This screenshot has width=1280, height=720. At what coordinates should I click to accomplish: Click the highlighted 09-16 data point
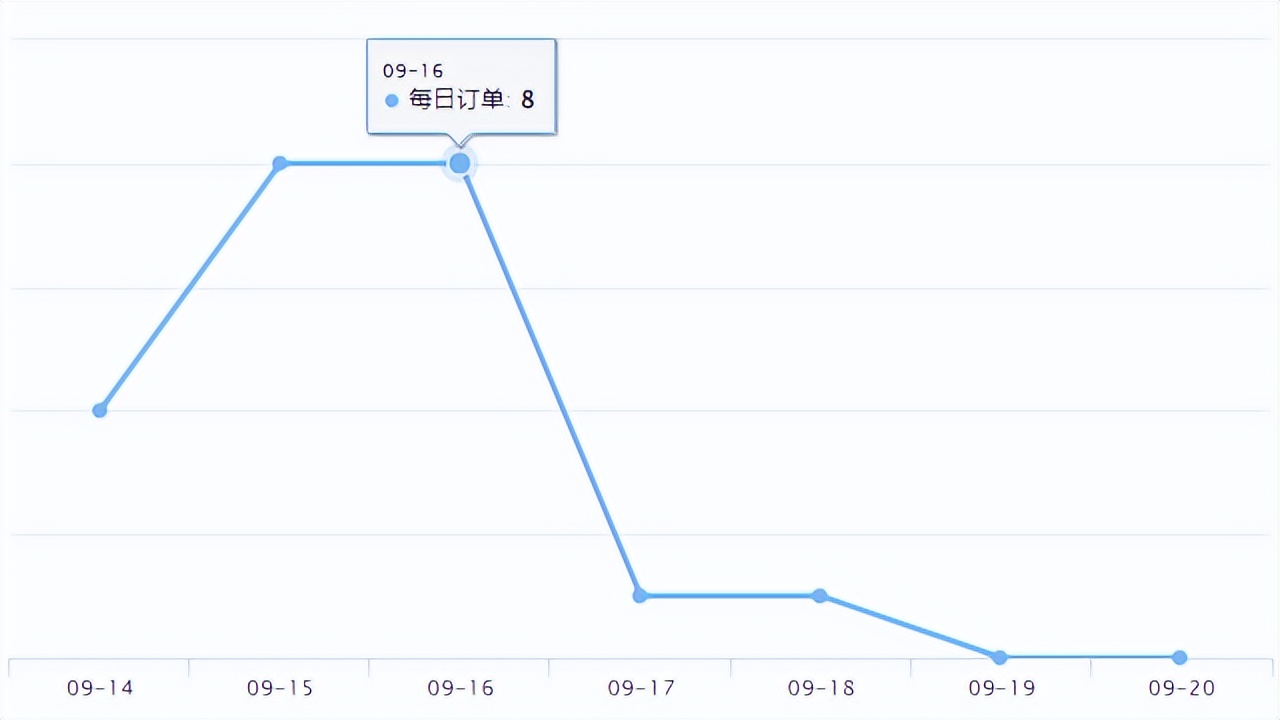coord(460,163)
